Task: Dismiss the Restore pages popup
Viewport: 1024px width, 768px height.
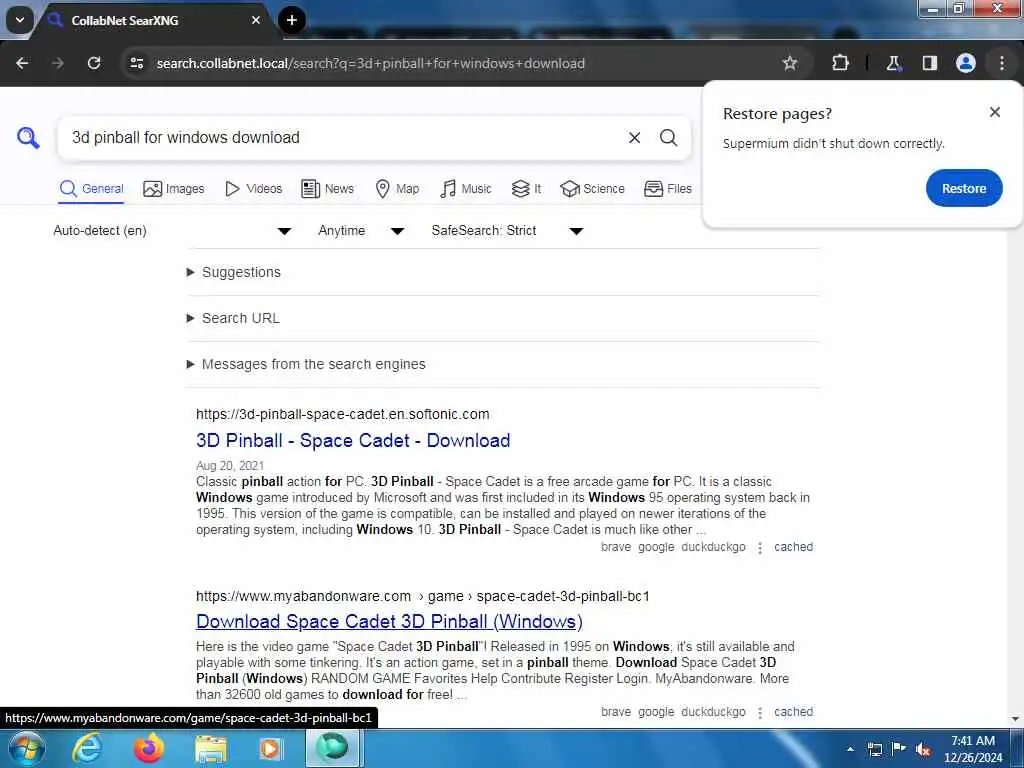Action: pos(995,112)
